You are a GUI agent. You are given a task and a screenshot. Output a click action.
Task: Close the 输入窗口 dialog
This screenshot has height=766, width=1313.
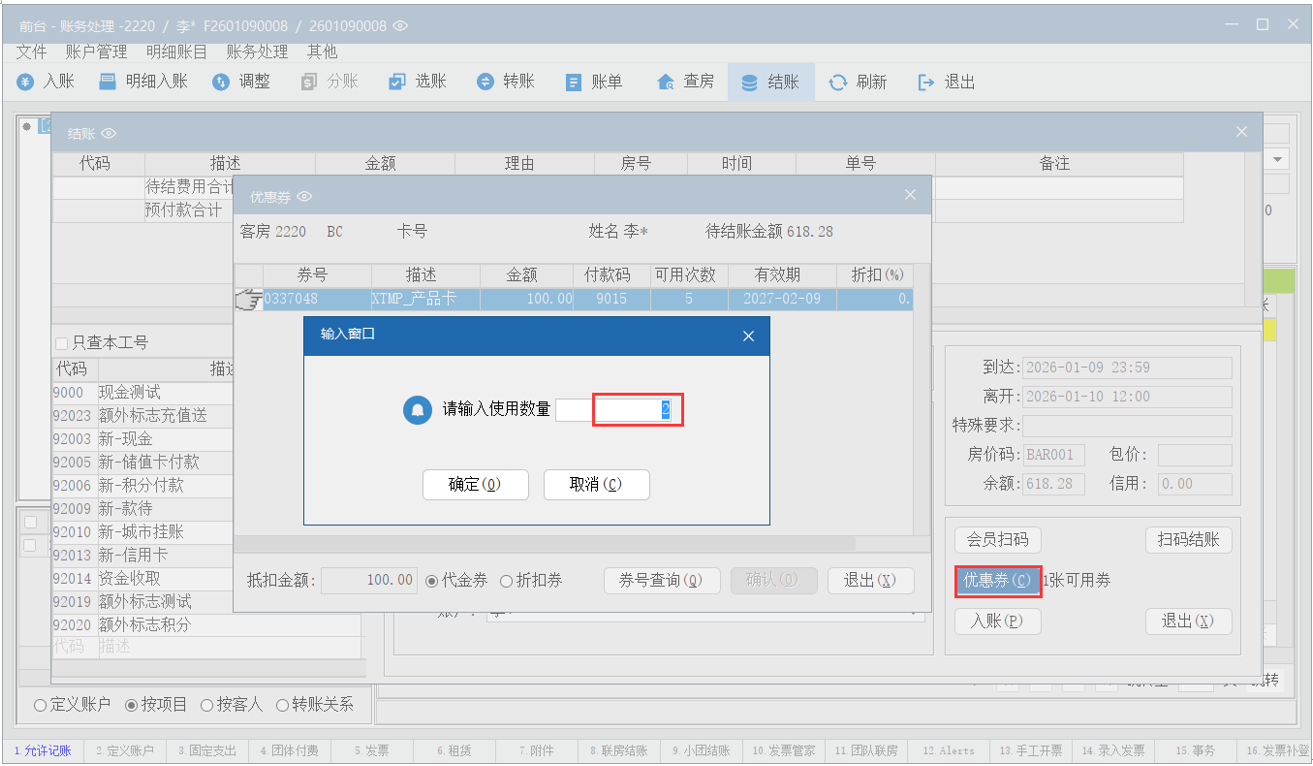click(748, 336)
